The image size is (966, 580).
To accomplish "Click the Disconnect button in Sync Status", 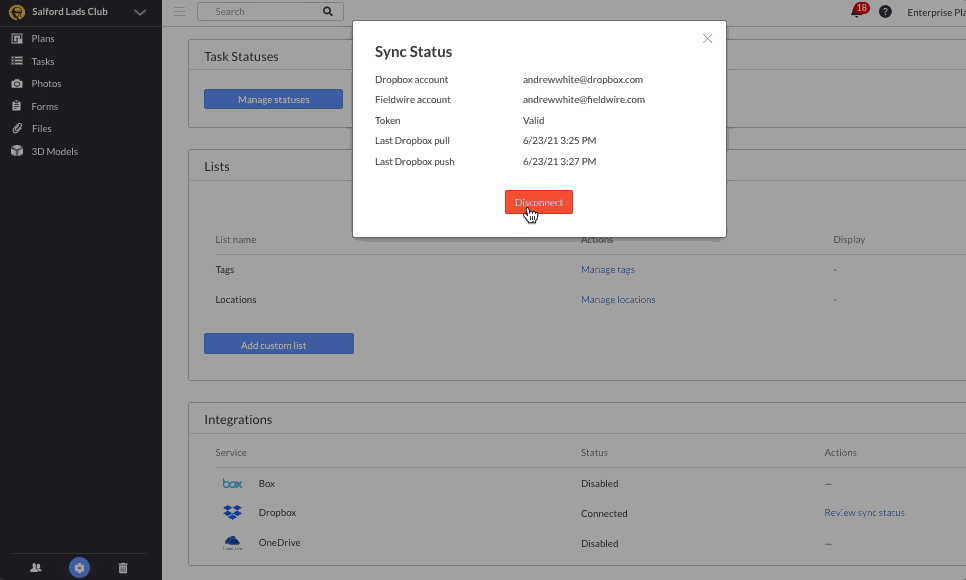I will [538, 201].
